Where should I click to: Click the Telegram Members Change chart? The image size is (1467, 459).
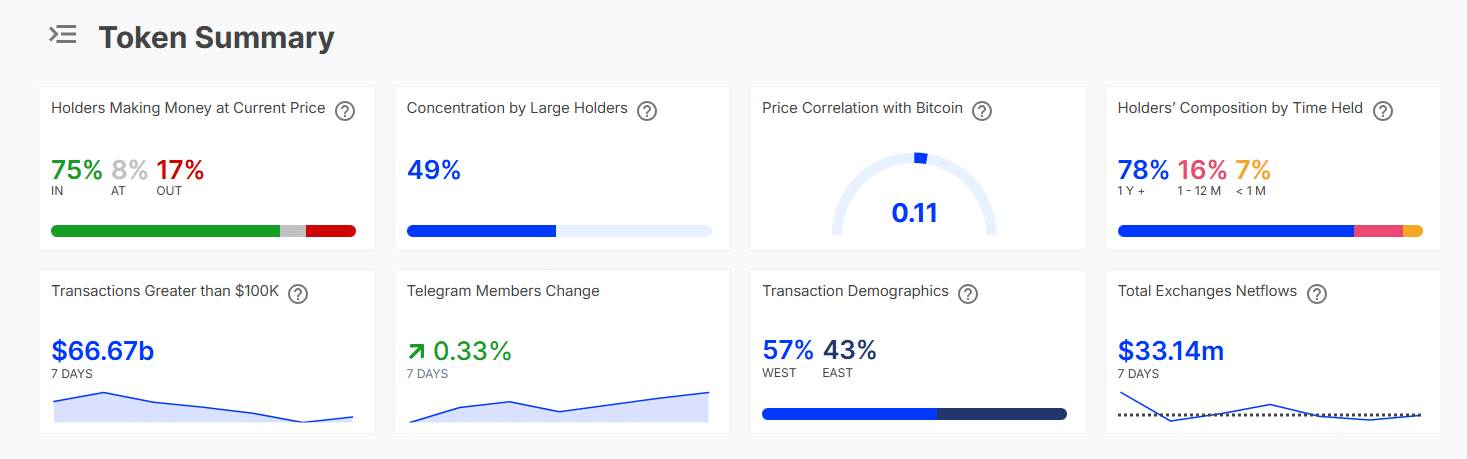559,408
